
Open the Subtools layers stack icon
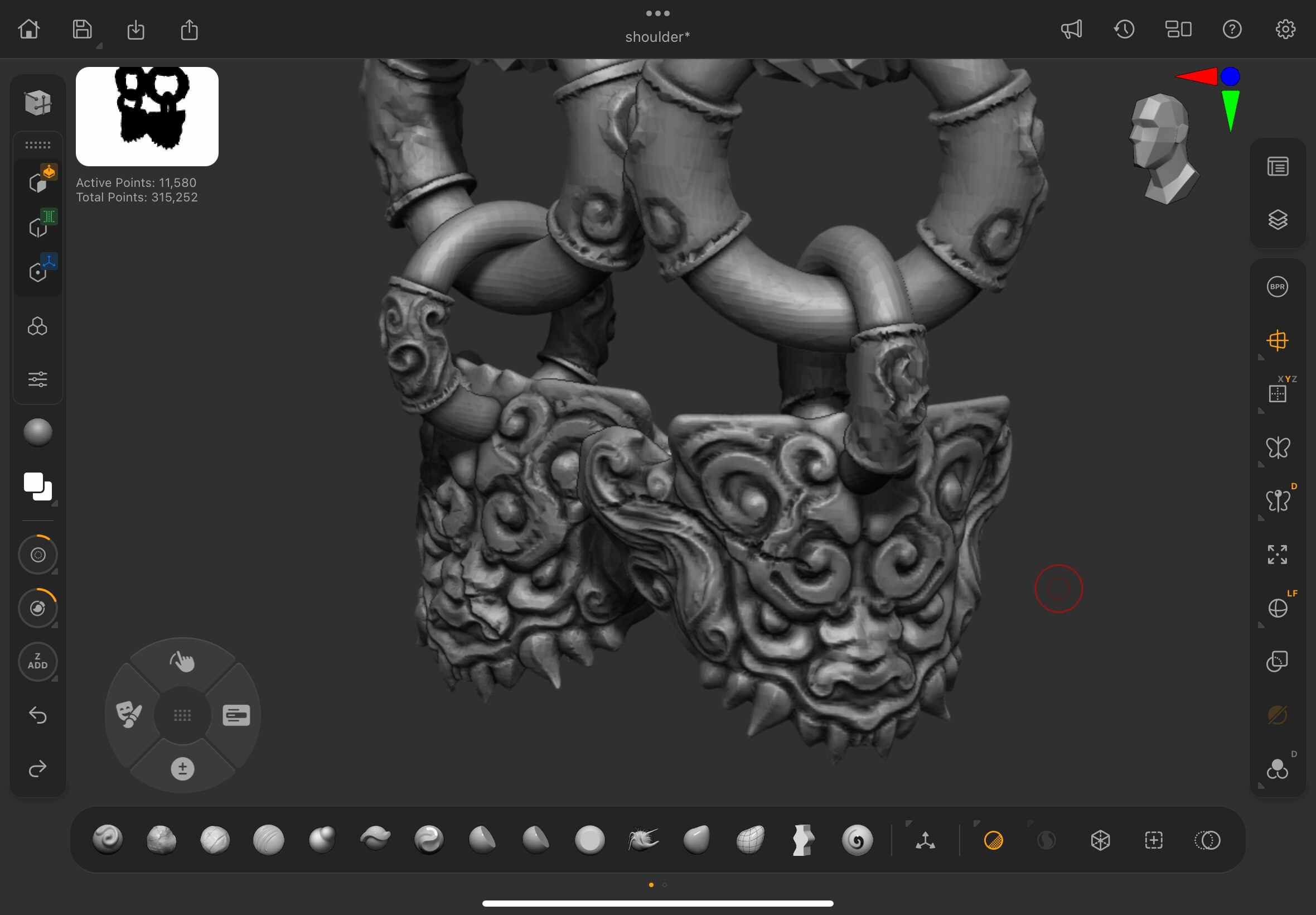[x=1278, y=220]
